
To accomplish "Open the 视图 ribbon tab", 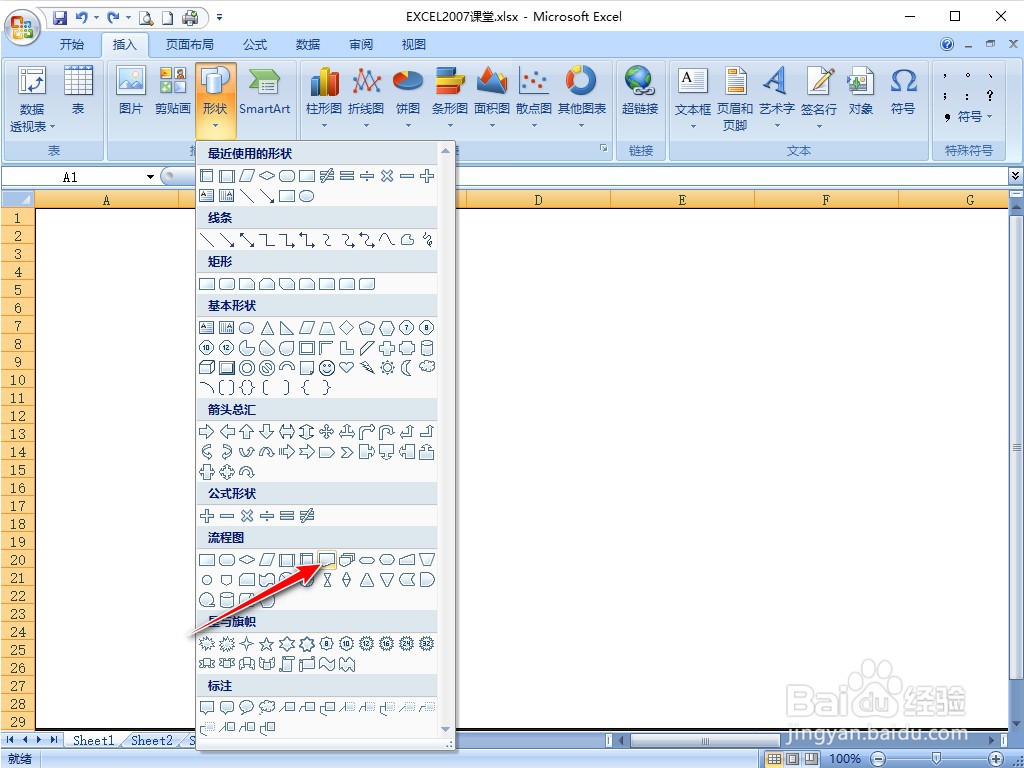I will click(413, 44).
